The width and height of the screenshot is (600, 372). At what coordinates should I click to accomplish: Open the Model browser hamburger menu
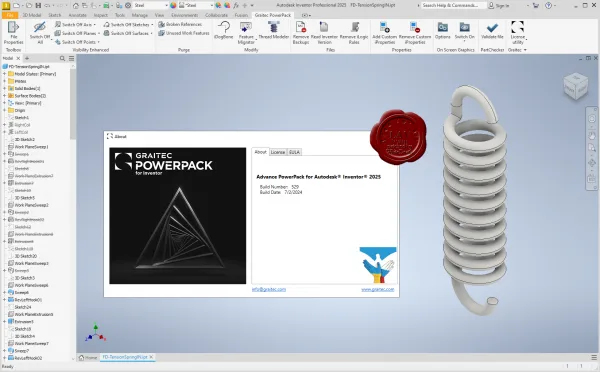click(72, 58)
